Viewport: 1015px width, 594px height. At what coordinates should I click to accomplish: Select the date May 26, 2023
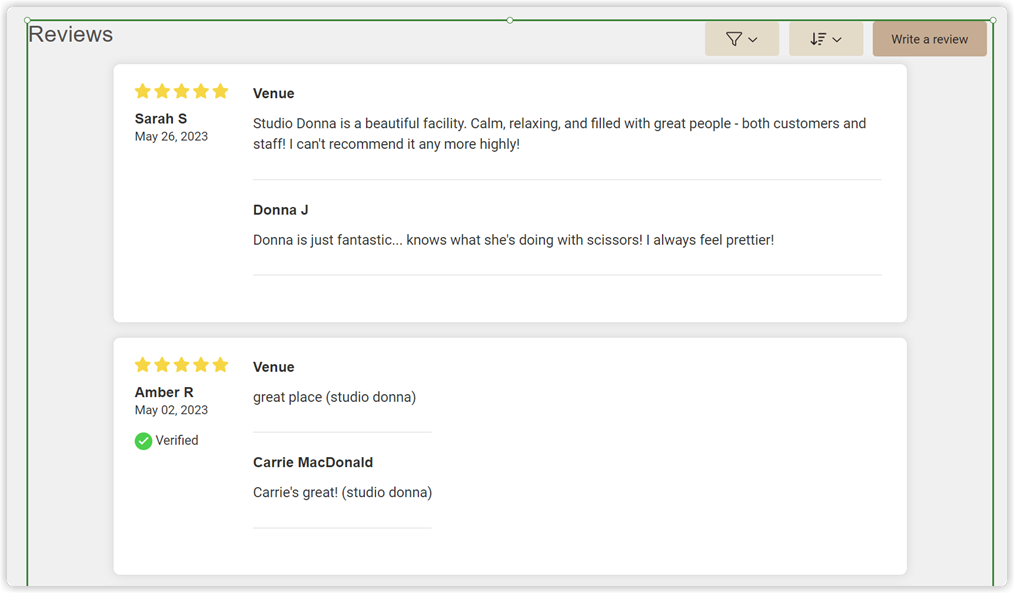click(171, 137)
